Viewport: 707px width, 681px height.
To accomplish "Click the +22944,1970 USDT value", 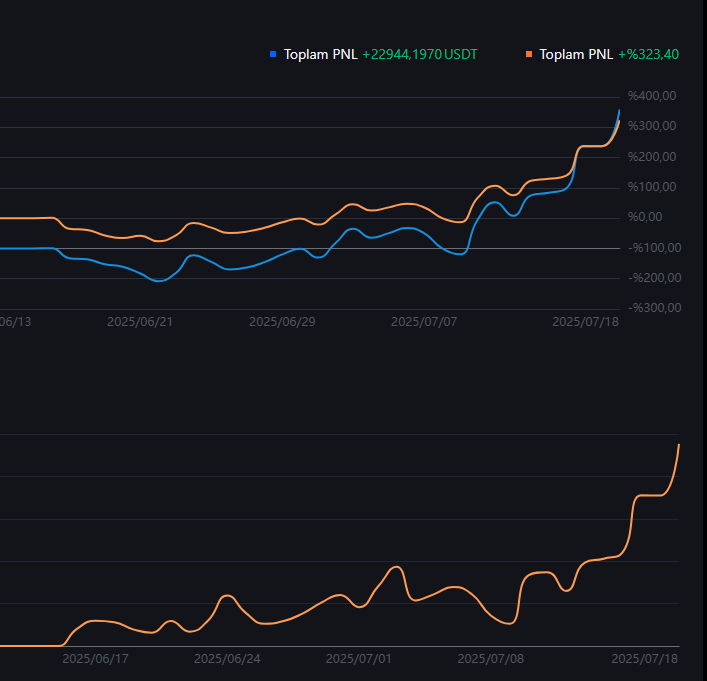I will pyautogui.click(x=420, y=55).
